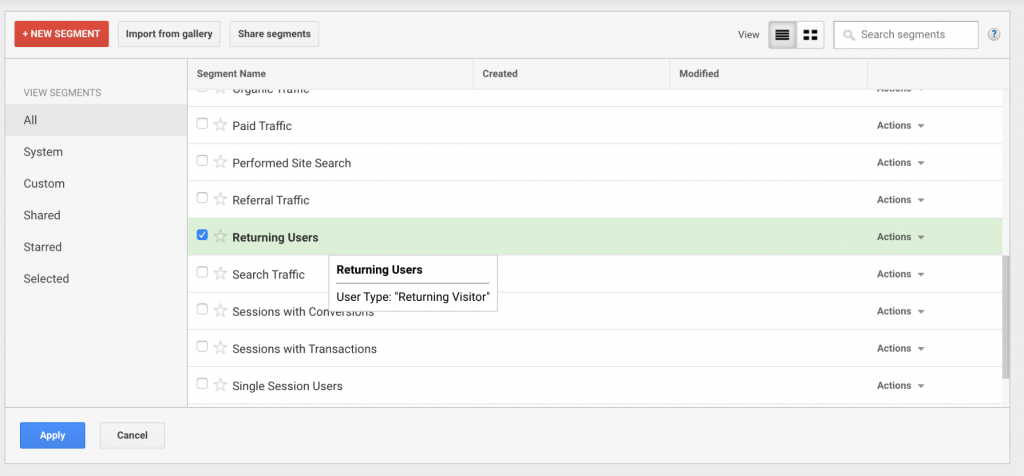Check the Sessions with Transactions checkbox
Screen dimensions: 1024x476
(202, 347)
